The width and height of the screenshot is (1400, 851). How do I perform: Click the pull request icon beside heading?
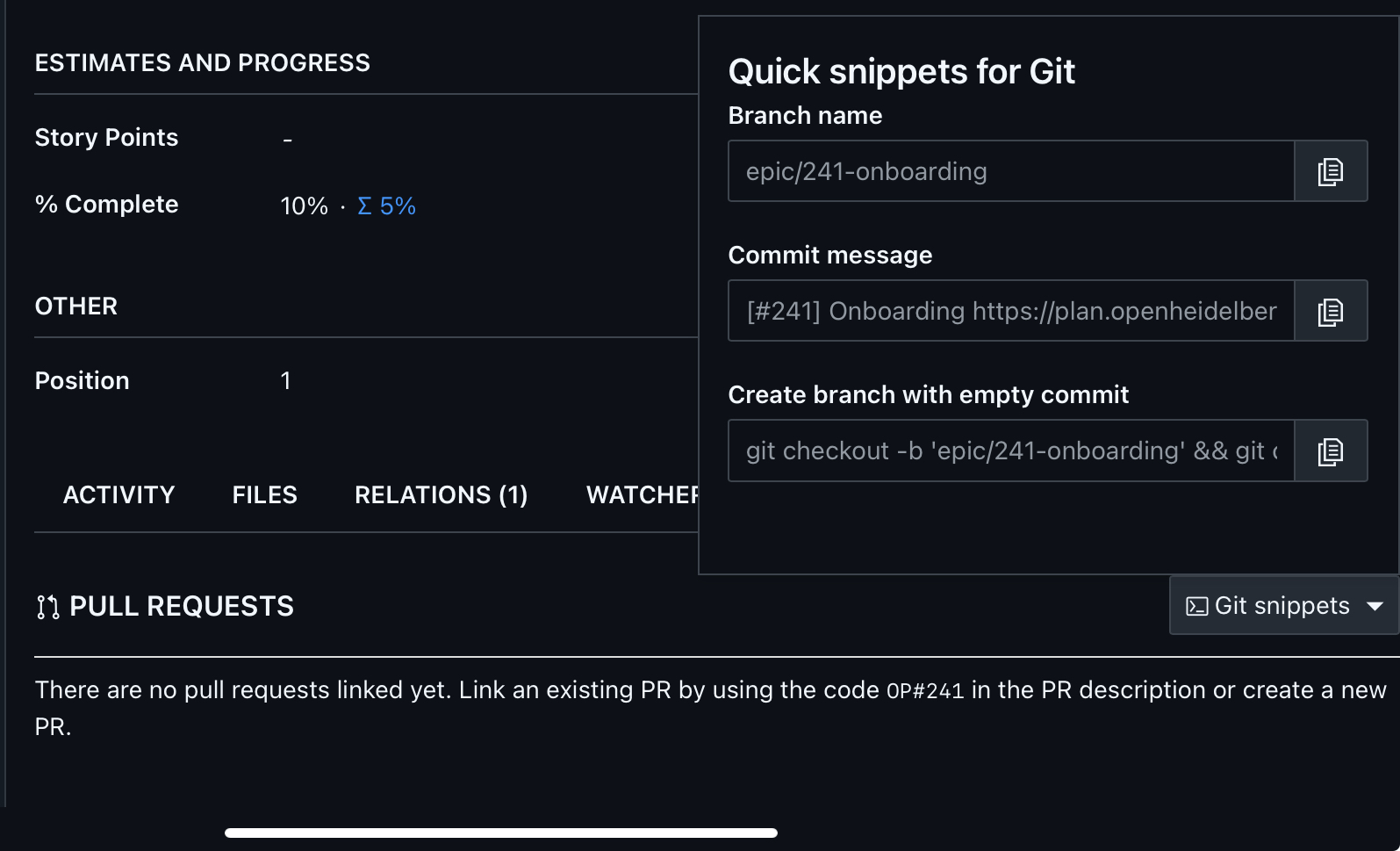point(47,607)
